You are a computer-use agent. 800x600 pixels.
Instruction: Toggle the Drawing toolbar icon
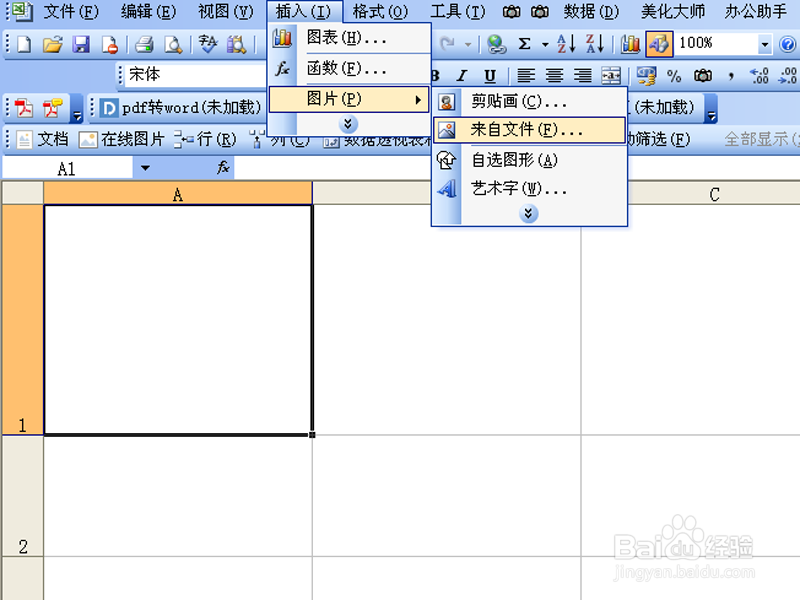point(659,44)
